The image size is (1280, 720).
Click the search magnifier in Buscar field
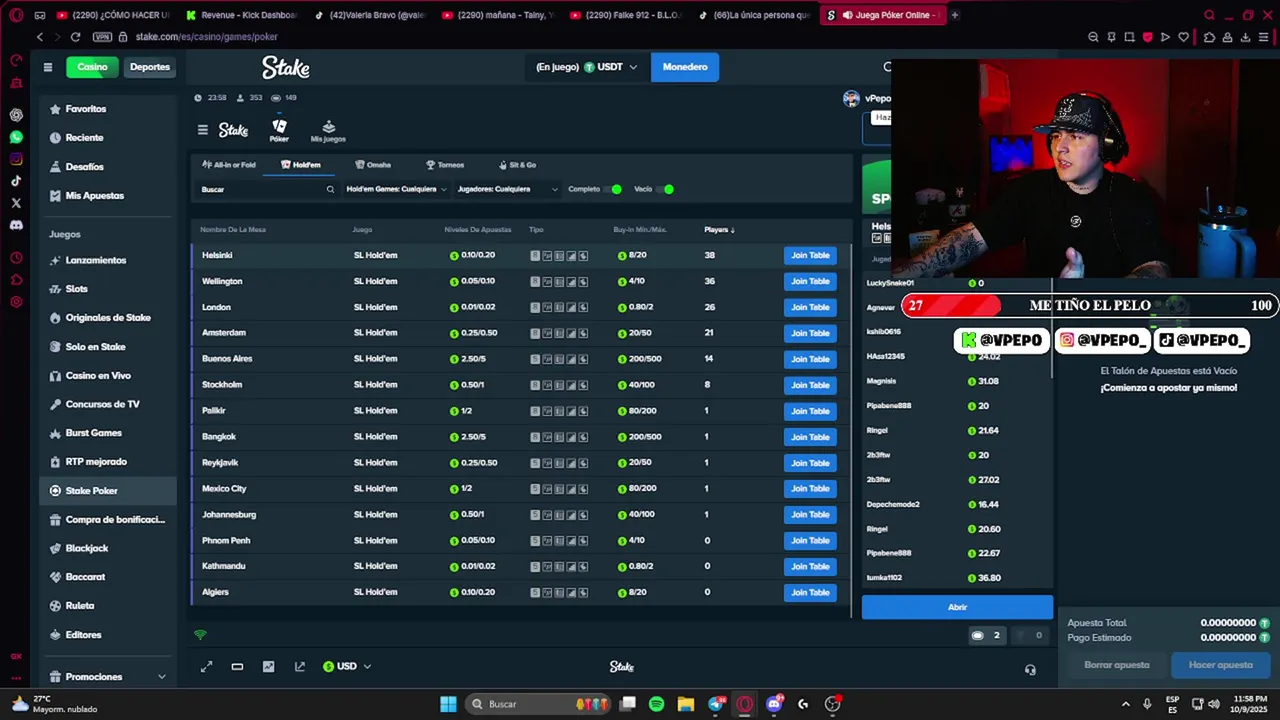(330, 189)
